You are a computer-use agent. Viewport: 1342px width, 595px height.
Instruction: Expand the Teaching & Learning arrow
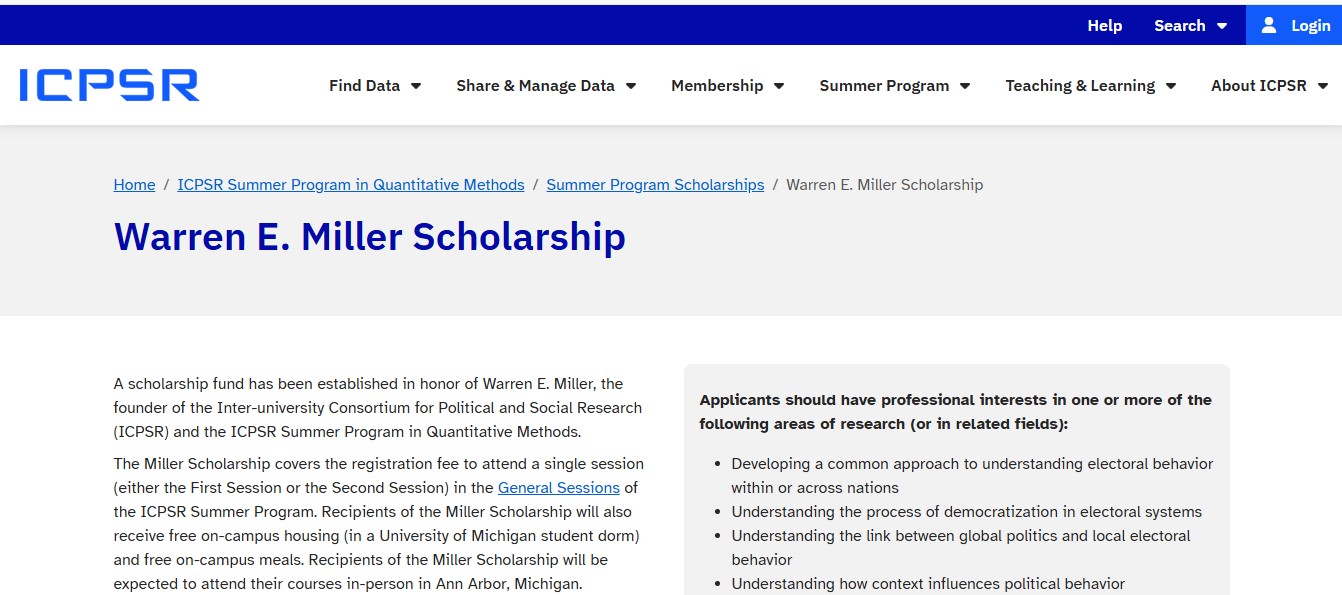1171,86
